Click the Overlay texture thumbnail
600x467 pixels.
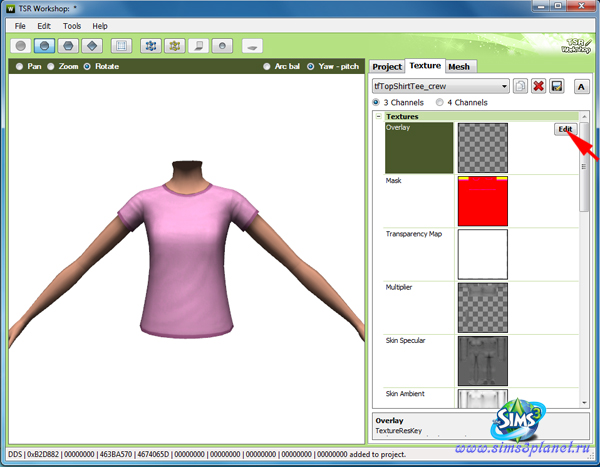[483, 148]
